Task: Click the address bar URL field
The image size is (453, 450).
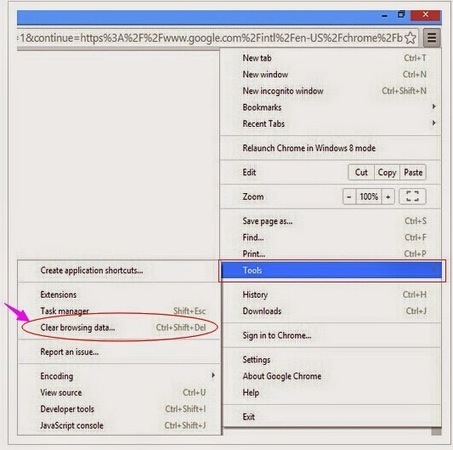Action: (211, 38)
